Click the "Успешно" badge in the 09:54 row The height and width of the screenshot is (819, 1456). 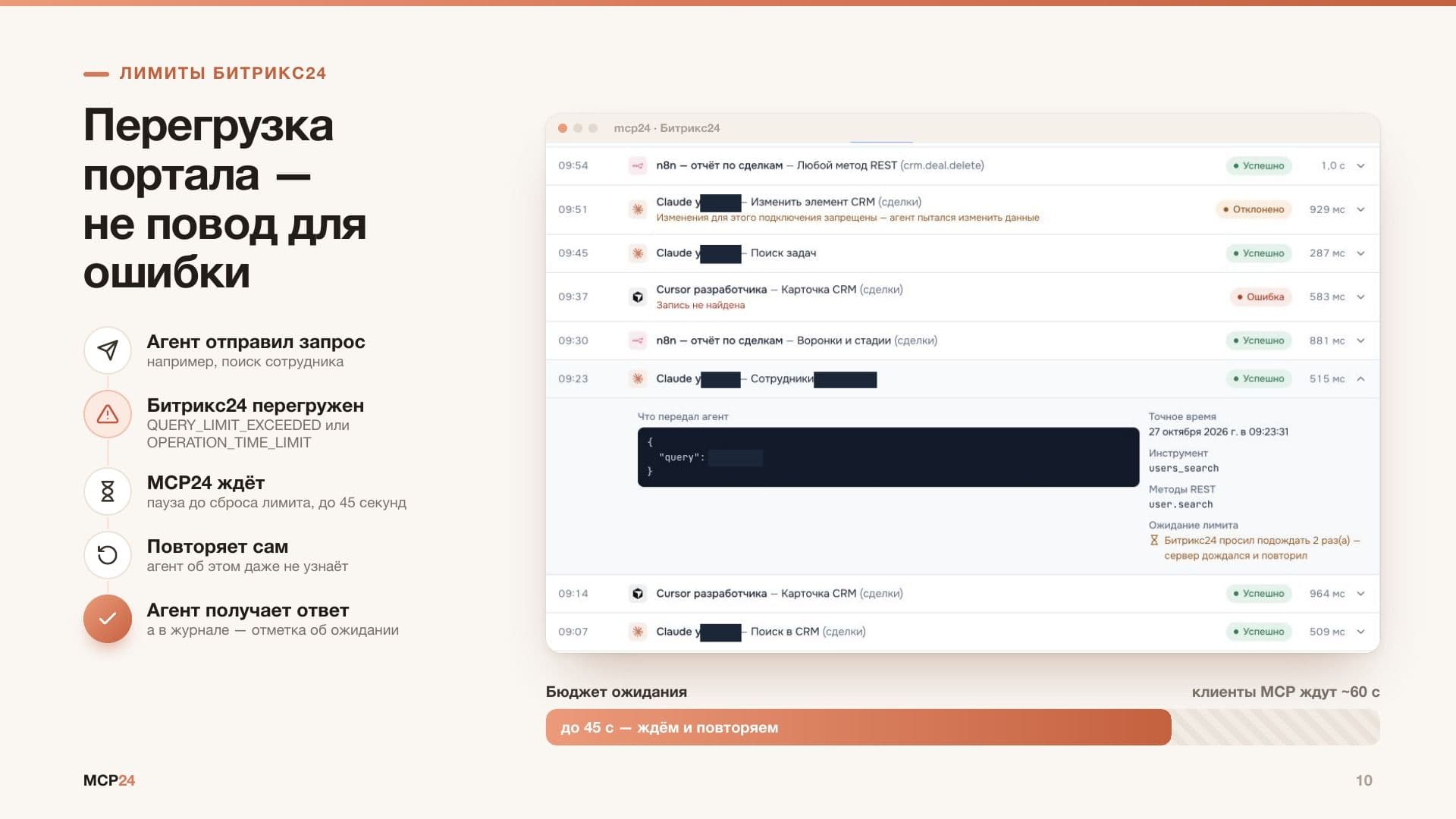pyautogui.click(x=1259, y=165)
